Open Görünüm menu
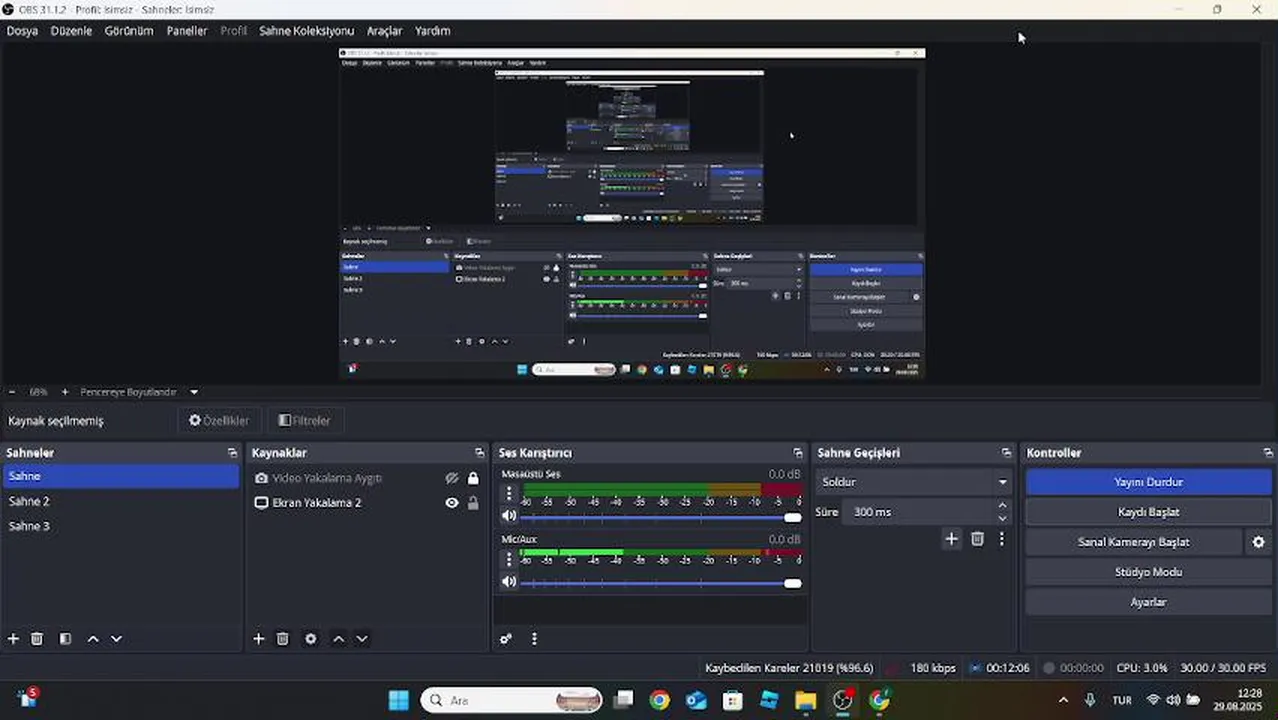Viewport: 1278px width, 720px height. coord(129,31)
